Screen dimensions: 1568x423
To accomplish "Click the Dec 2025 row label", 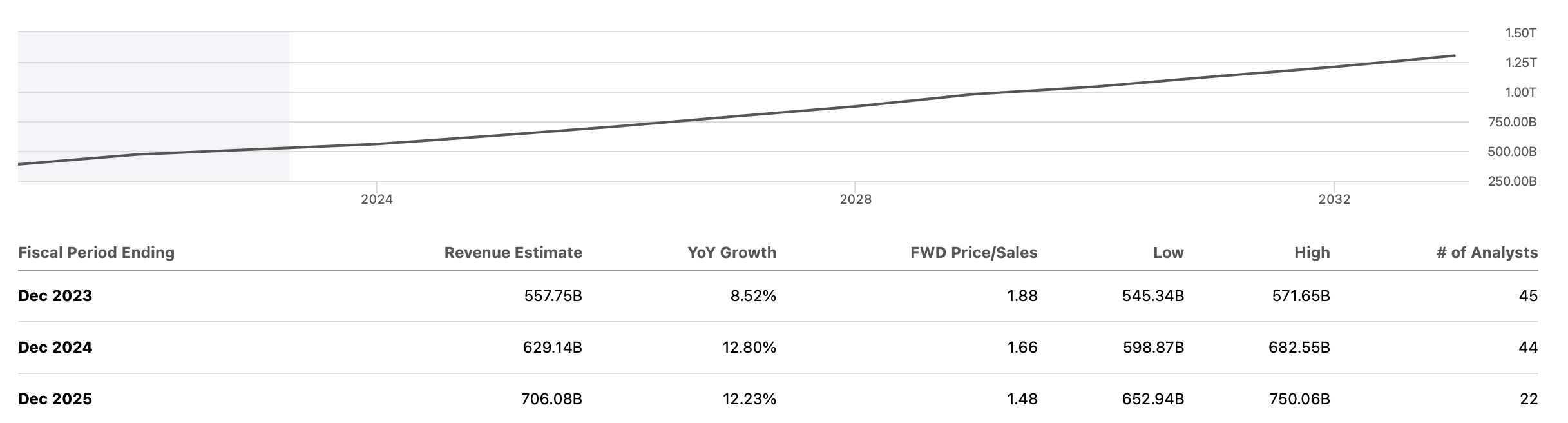I will pos(55,399).
